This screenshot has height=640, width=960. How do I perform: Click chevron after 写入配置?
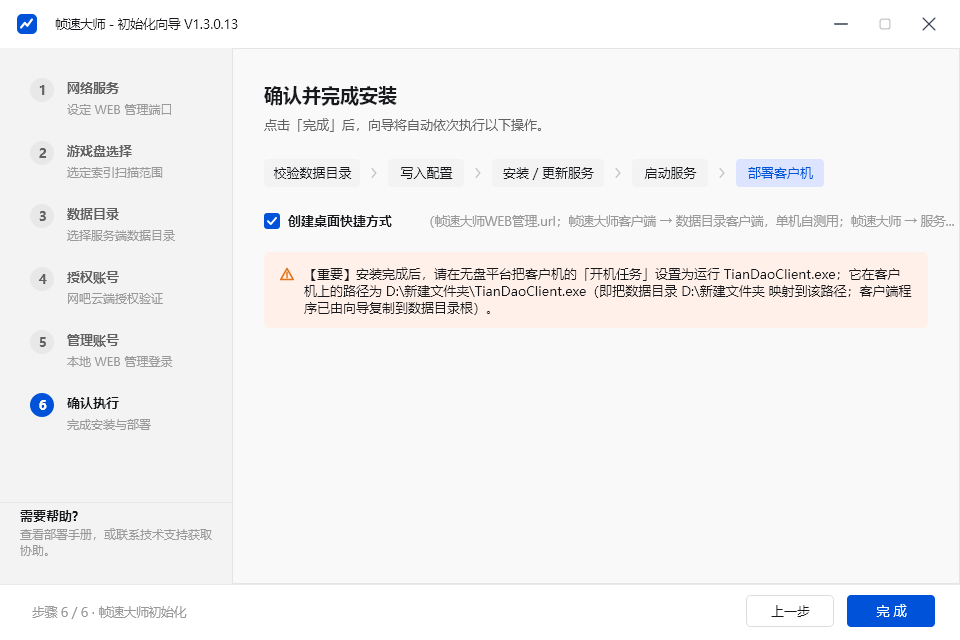pos(478,173)
